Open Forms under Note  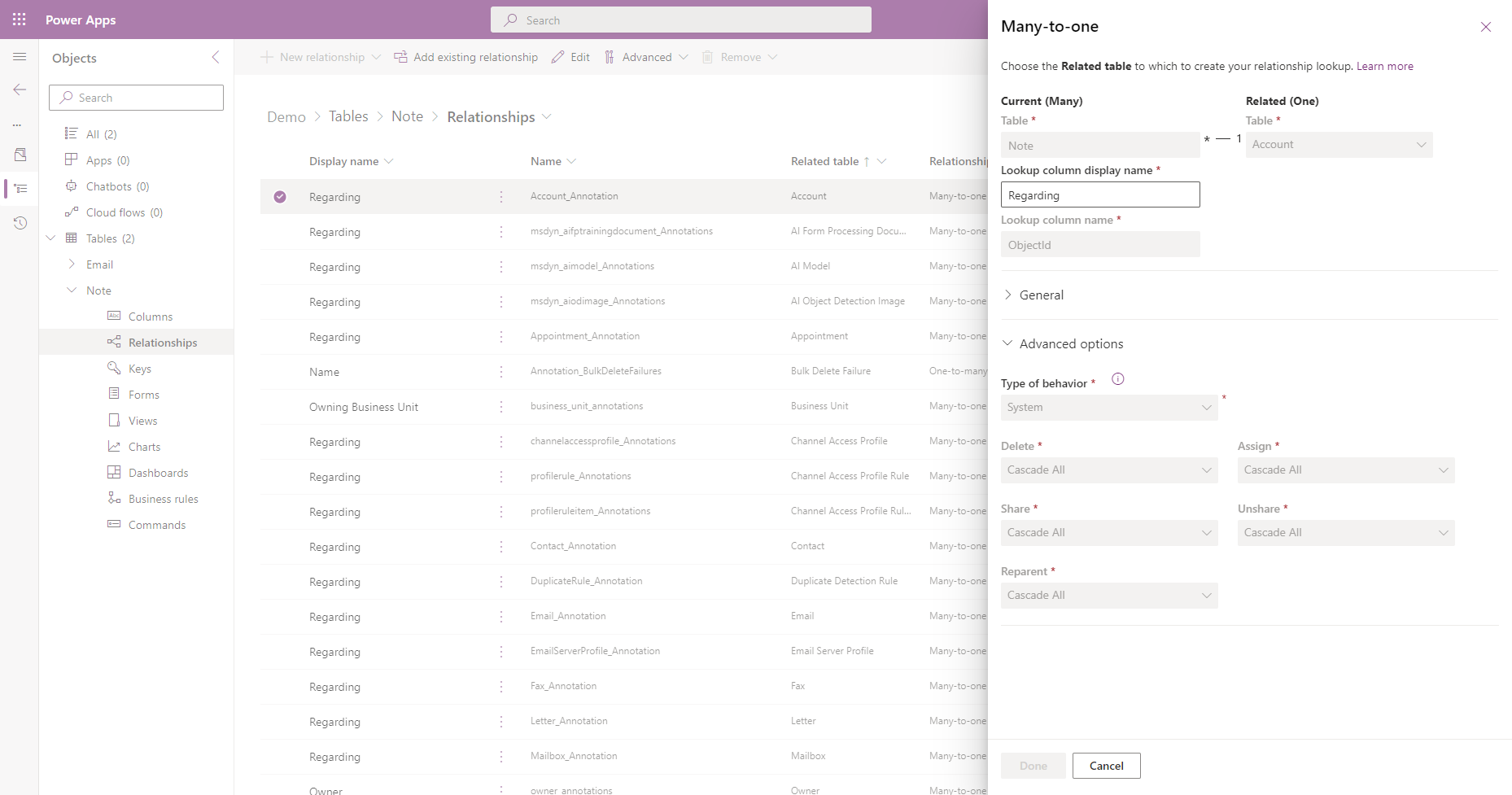tap(144, 395)
